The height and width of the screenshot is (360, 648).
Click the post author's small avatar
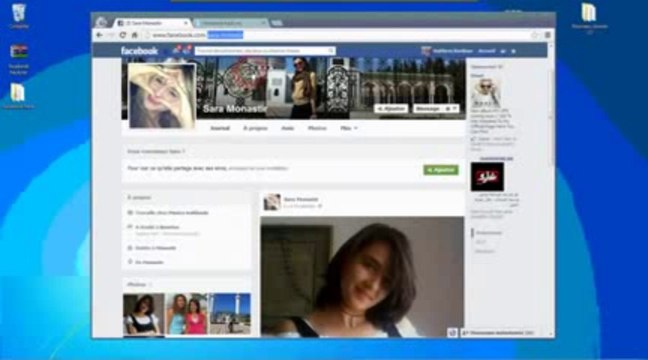(x=272, y=202)
